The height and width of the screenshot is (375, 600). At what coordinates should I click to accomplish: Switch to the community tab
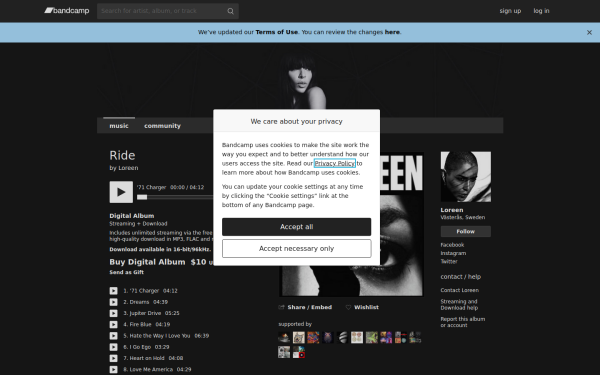click(x=162, y=126)
